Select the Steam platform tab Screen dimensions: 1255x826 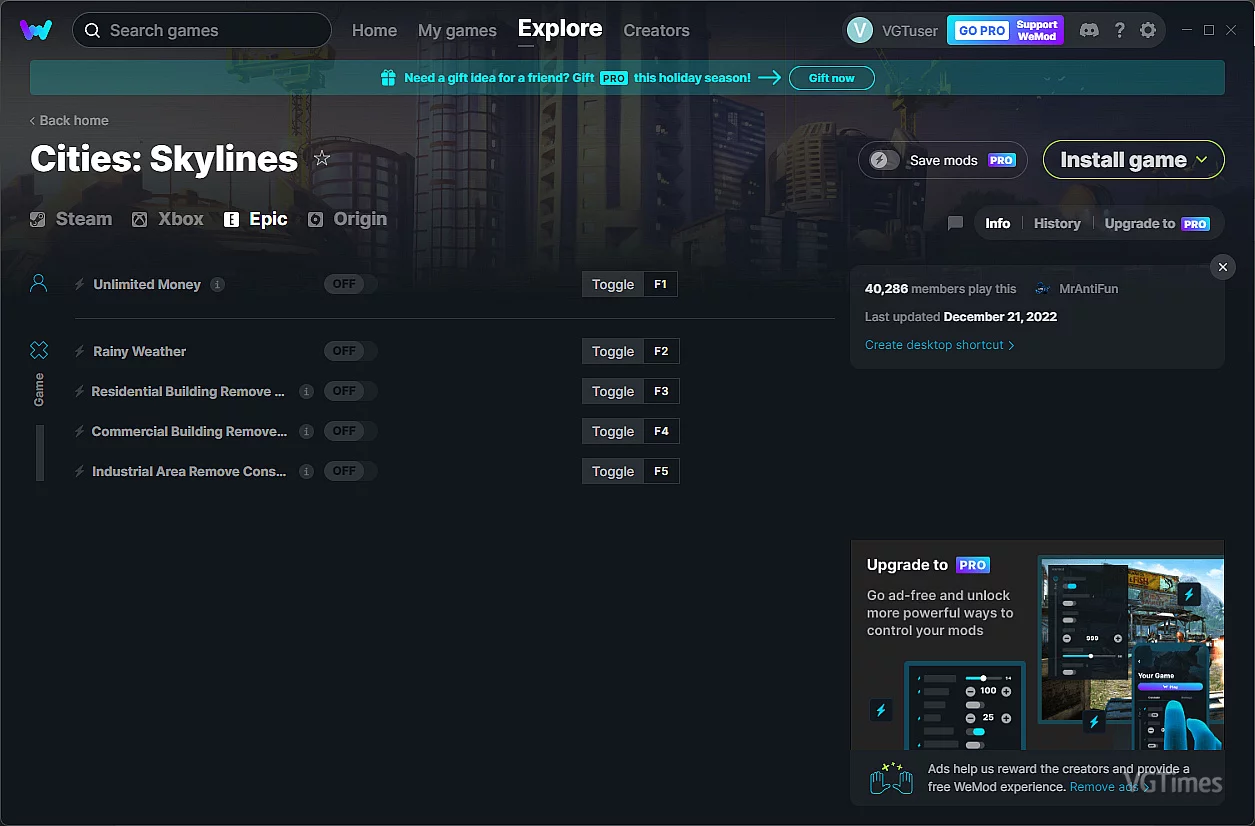[x=71, y=219]
